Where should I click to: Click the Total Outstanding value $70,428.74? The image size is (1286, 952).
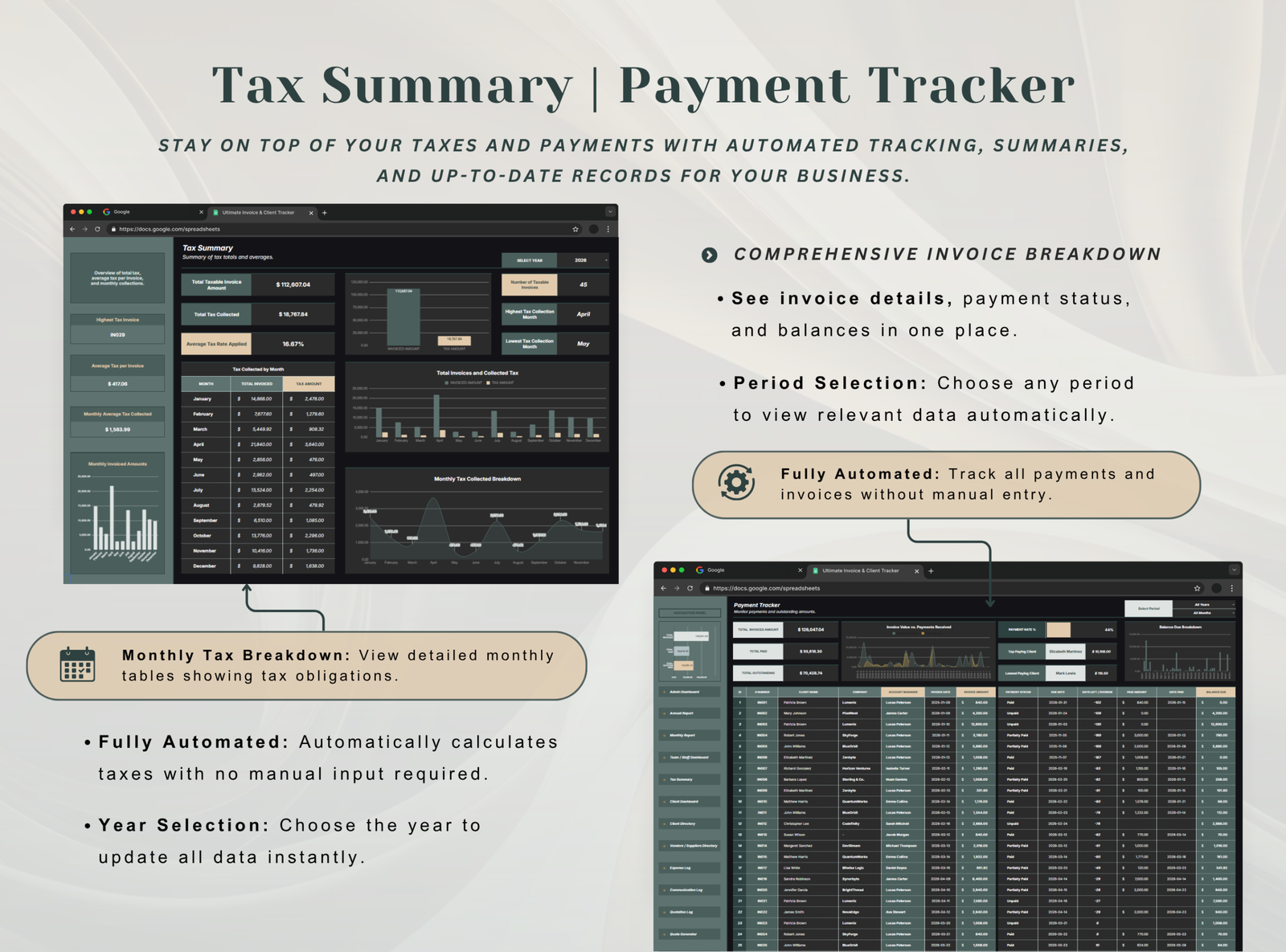[810, 673]
